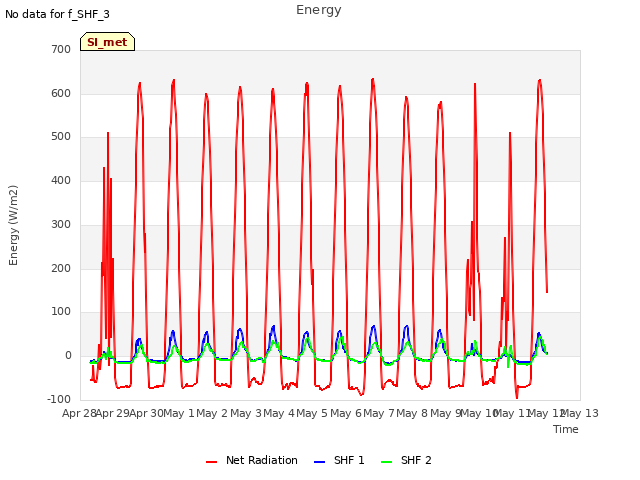The width and height of the screenshot is (640, 480).
Task: Click the 600 y-axis tick label
Action: [61, 93]
